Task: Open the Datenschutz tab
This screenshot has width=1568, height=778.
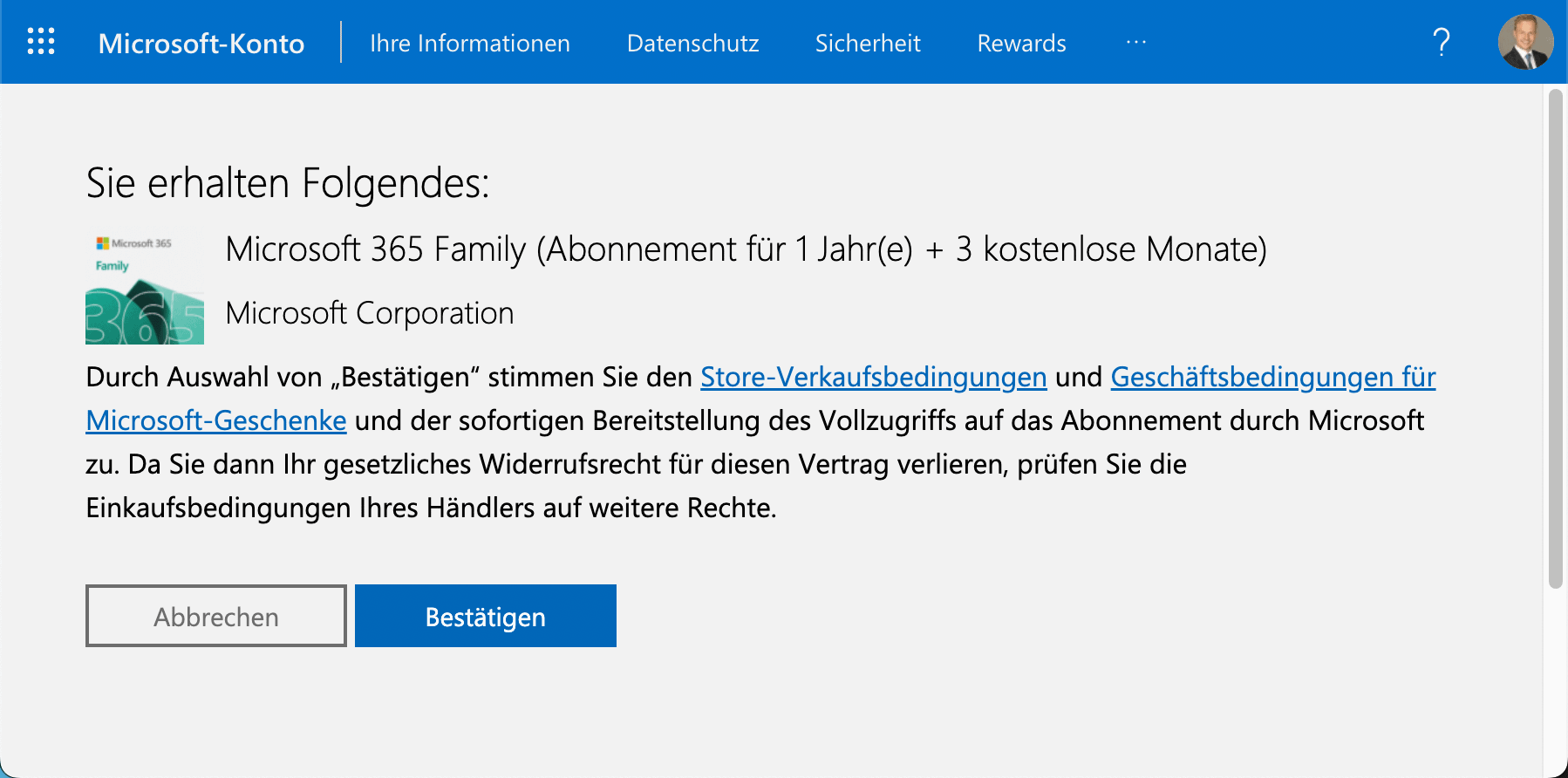Action: click(693, 43)
